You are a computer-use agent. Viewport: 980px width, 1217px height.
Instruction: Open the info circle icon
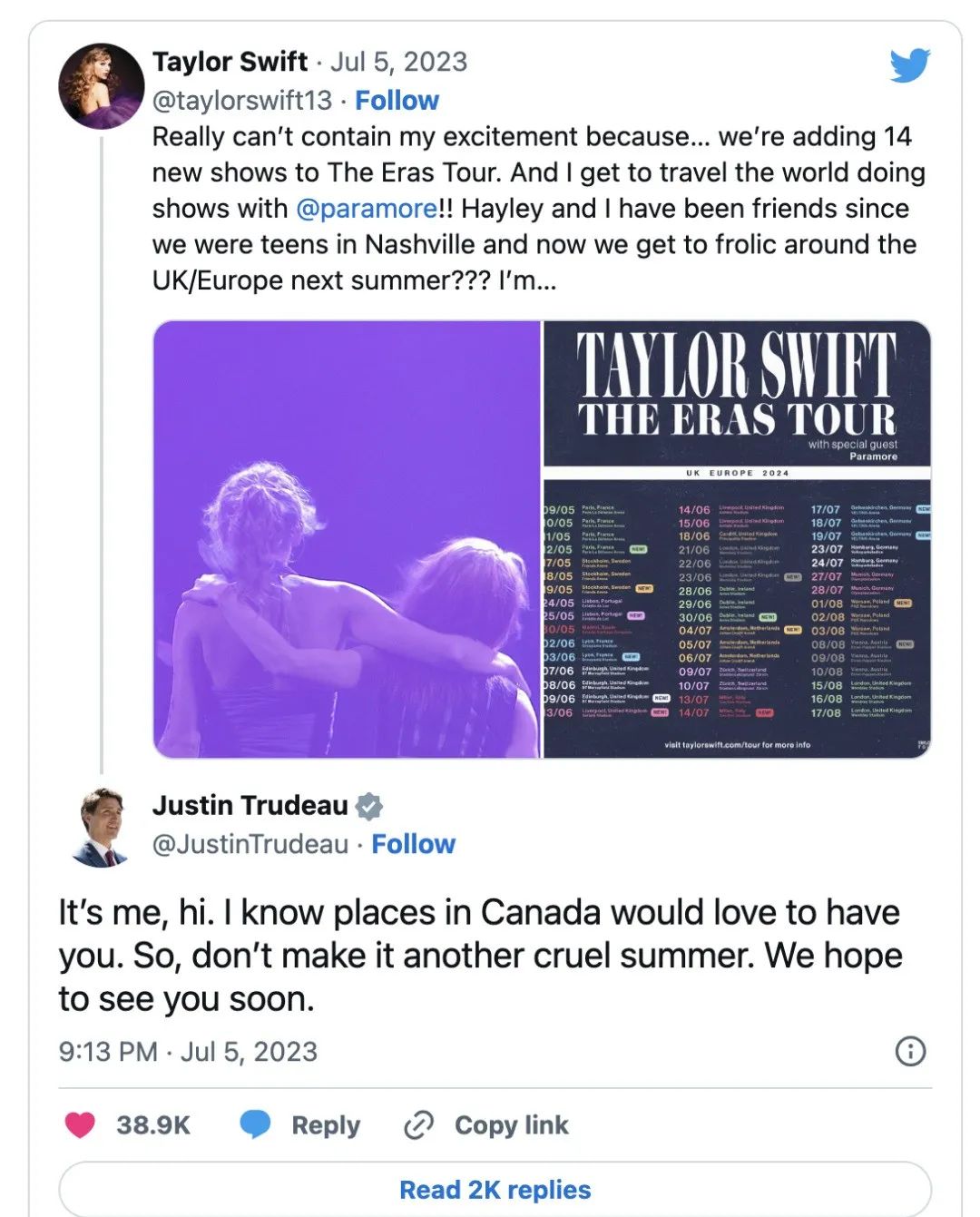pos(910,1051)
